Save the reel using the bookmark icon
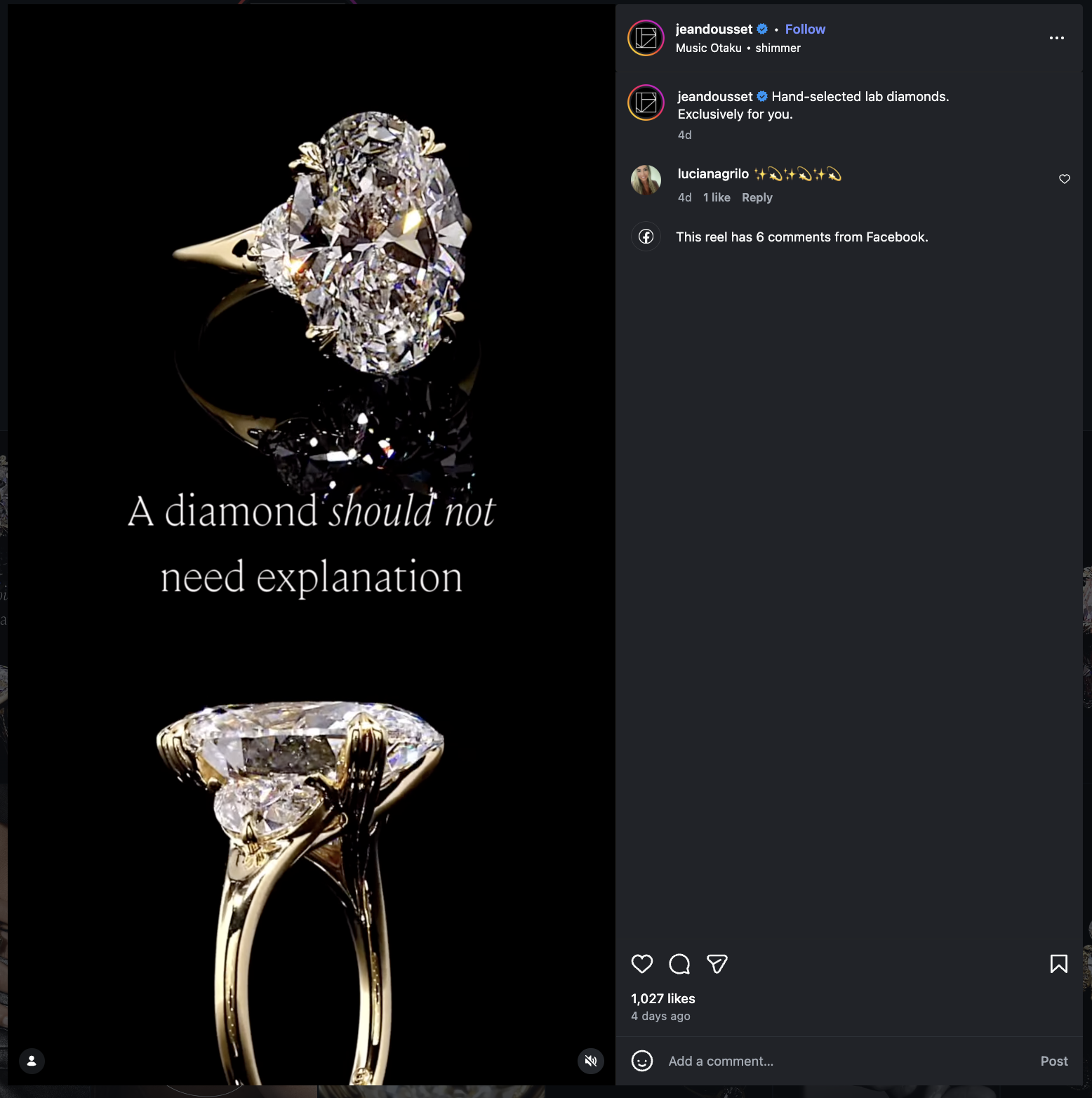The image size is (1092, 1098). 1059,964
